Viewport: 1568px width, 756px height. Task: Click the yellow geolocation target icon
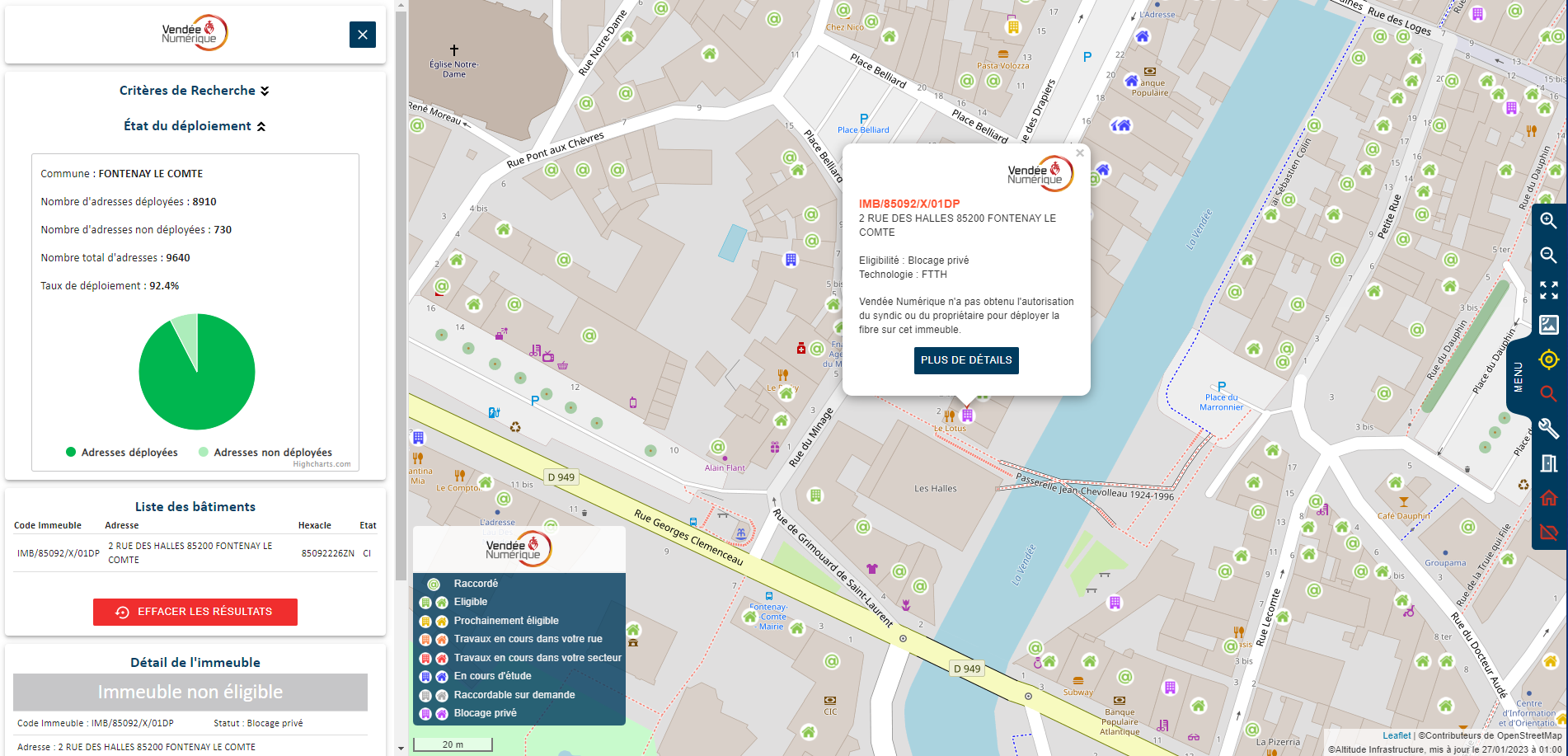click(x=1548, y=359)
